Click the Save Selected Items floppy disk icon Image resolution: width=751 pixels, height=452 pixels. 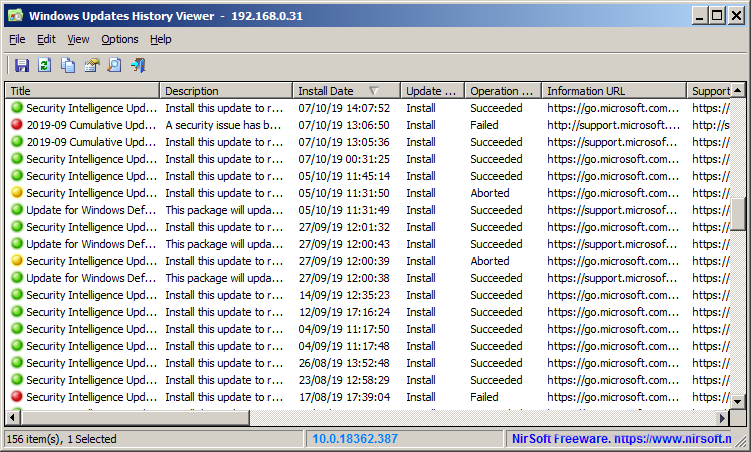(22, 66)
